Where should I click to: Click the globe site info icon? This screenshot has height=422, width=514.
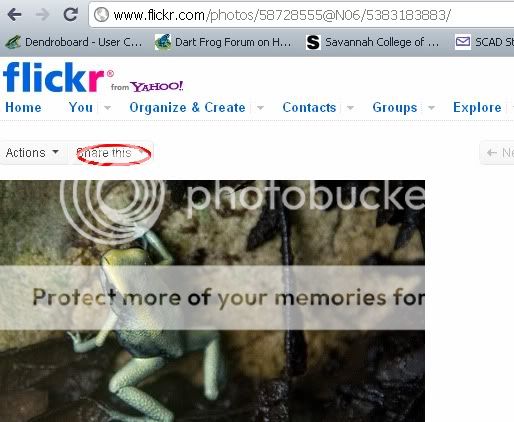(101, 14)
